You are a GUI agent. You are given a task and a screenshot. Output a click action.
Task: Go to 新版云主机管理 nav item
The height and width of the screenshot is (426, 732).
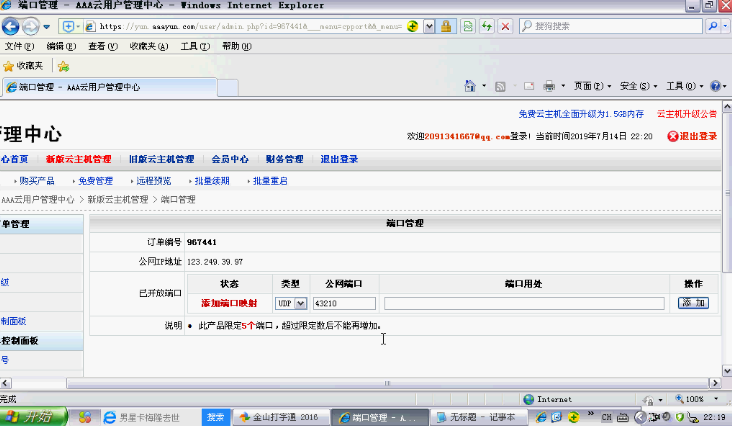pos(78,159)
